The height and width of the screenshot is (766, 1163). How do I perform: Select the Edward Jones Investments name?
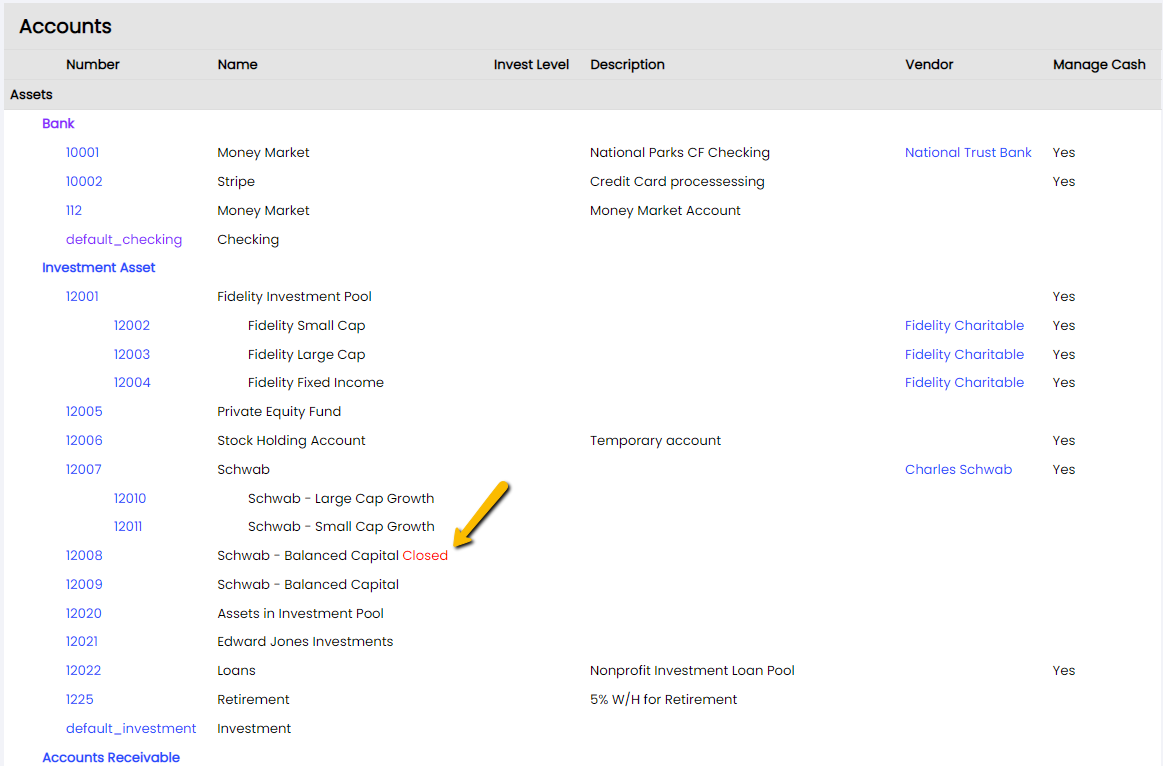click(305, 641)
